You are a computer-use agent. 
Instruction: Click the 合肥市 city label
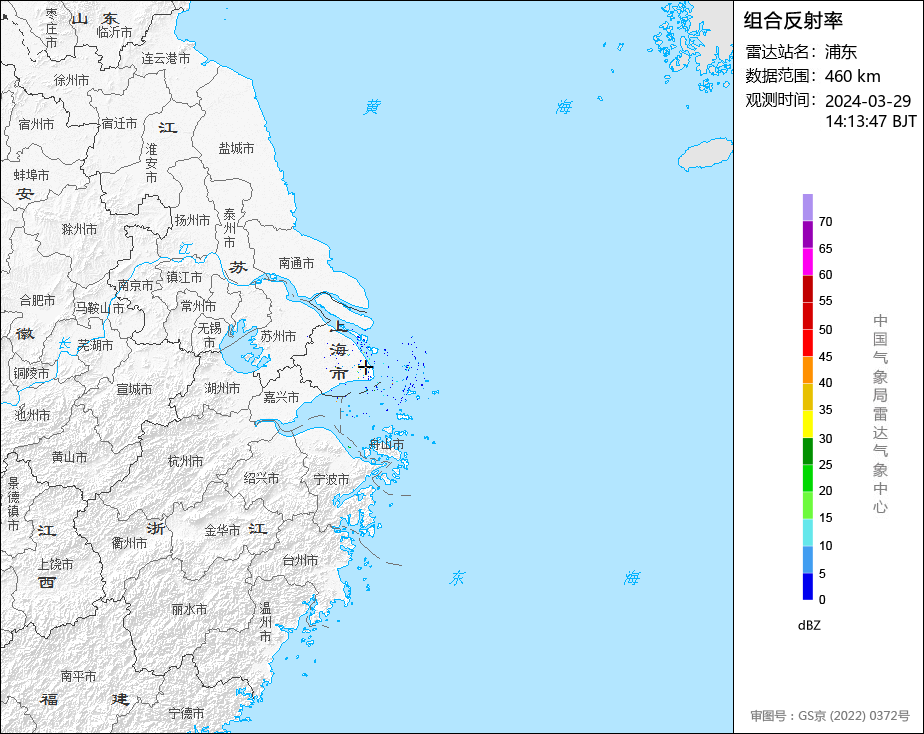tap(37, 300)
